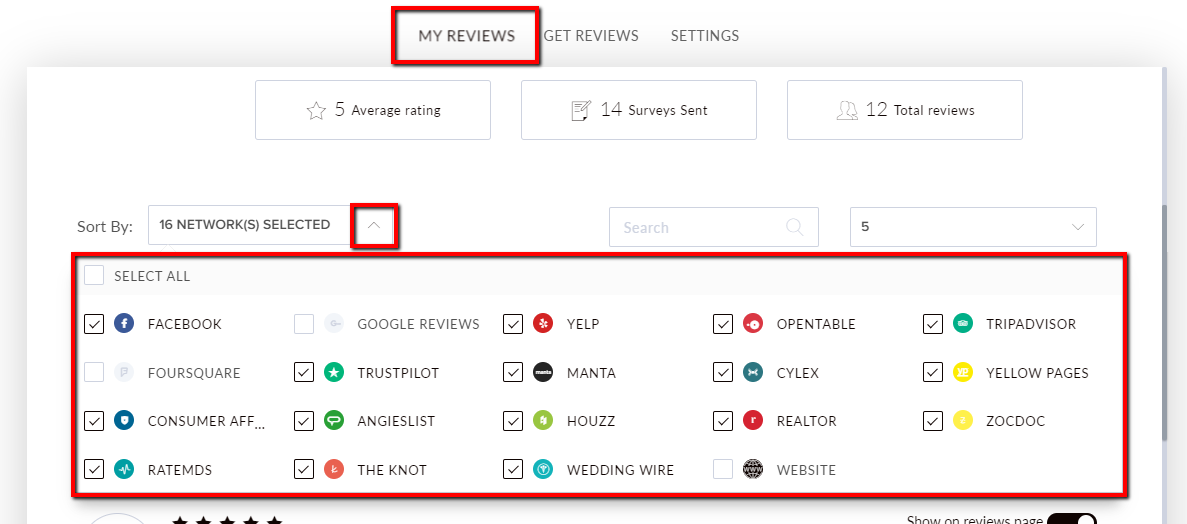The image size is (1187, 524).
Task: Click the THE KNOT label text
Action: point(391,470)
